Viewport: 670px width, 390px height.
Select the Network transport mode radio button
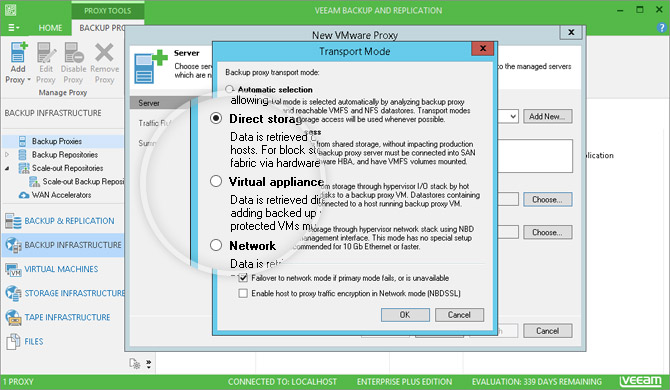(216, 245)
